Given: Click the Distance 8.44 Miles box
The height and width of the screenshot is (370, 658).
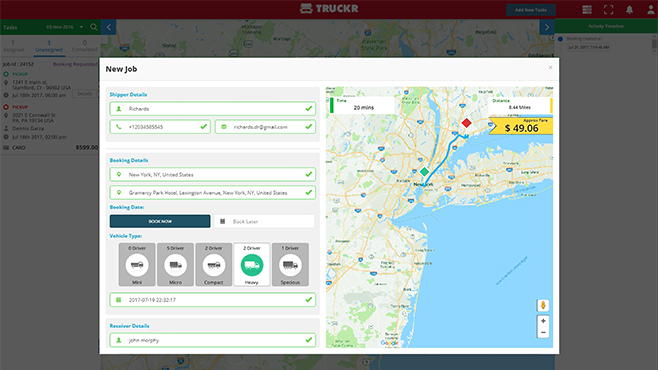Looking at the screenshot, I should pyautogui.click(x=520, y=105).
